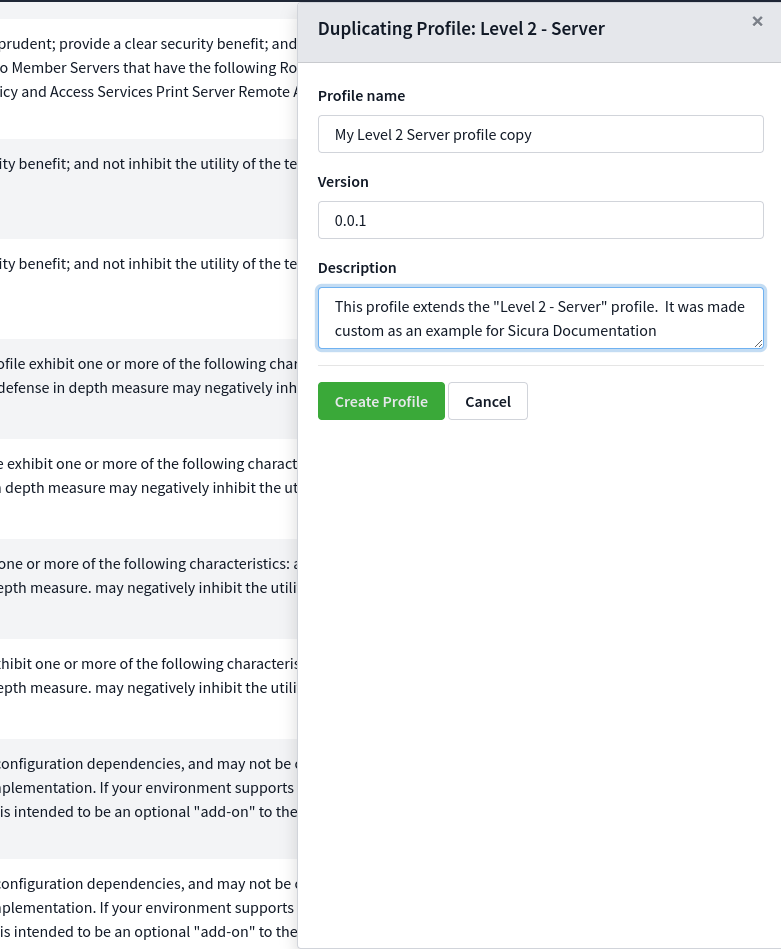Viewport: 781px width, 949px height.
Task: Select row reading "one or more of the following characteristics: a"
Action: (x=148, y=564)
